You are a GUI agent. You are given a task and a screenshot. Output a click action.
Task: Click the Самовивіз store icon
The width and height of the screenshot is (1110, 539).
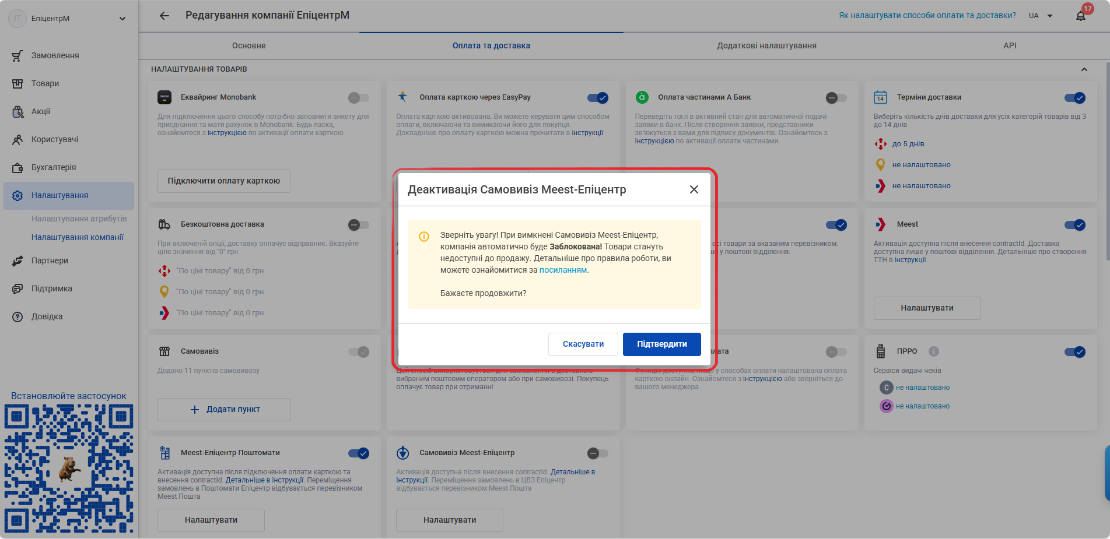[164, 351]
